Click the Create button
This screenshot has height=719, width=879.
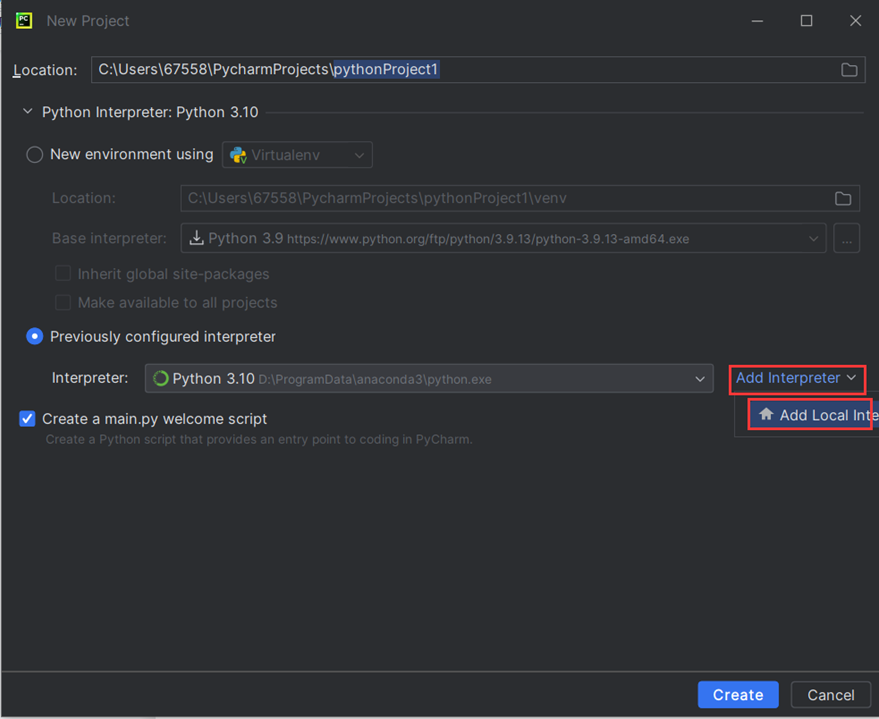[x=738, y=695]
